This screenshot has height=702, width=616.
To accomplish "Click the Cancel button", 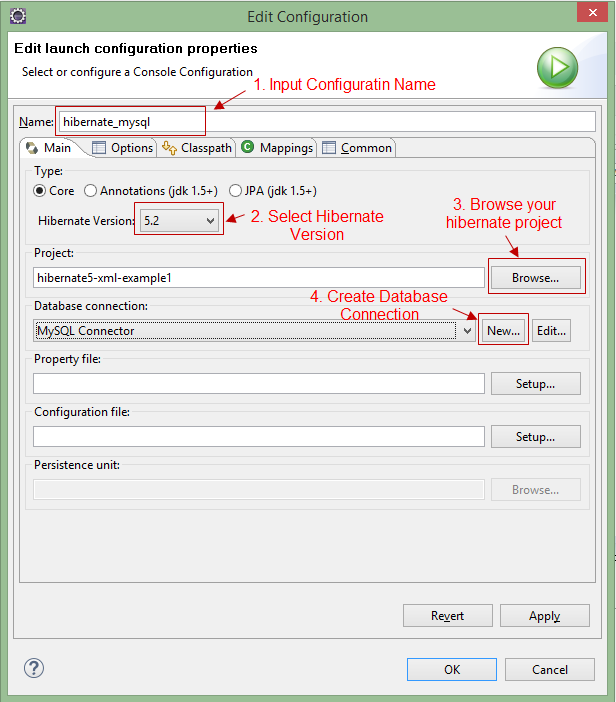I will [550, 669].
